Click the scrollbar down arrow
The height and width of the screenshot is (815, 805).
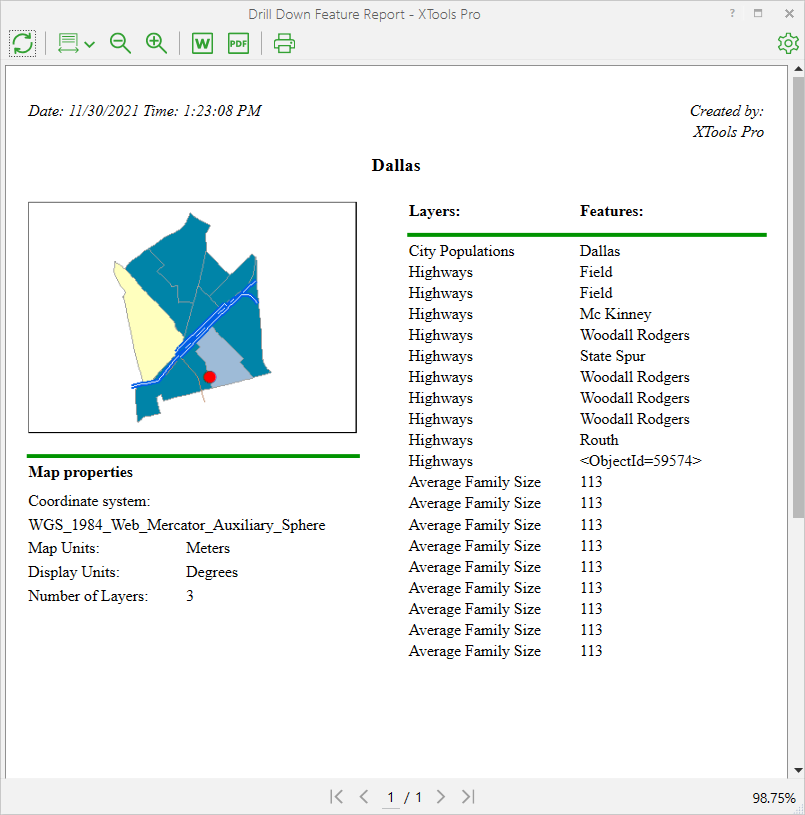(798, 770)
